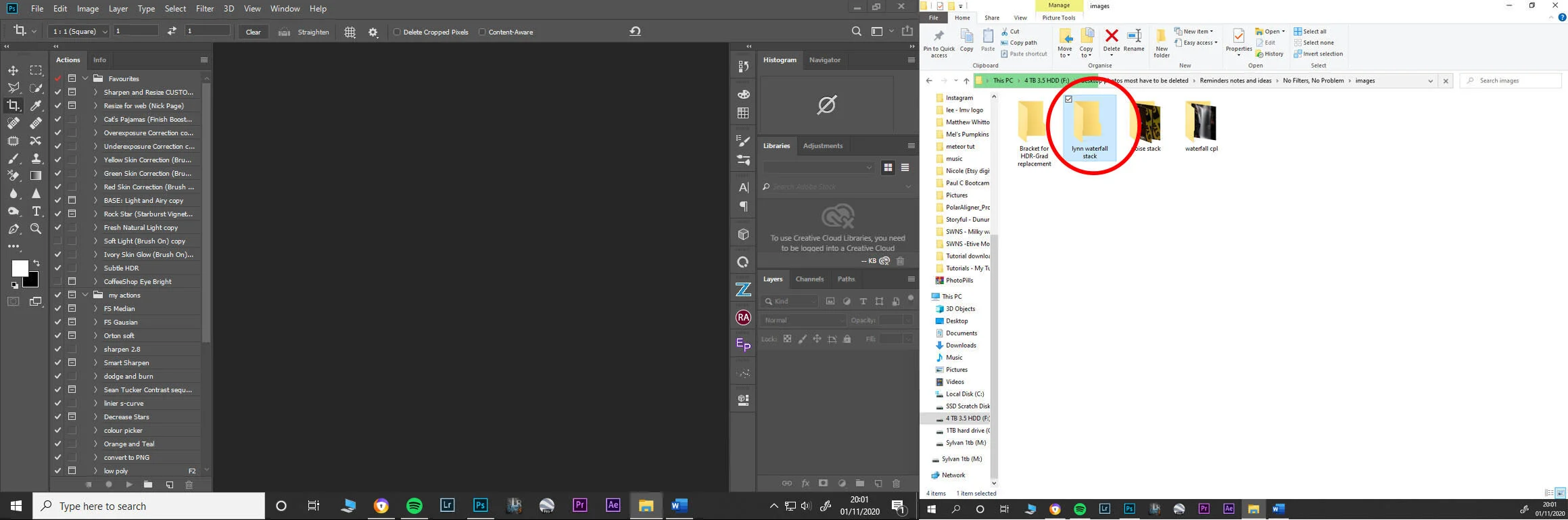Enable the Delete Cropped Pixels checkbox
The image size is (1568, 520).
397,32
